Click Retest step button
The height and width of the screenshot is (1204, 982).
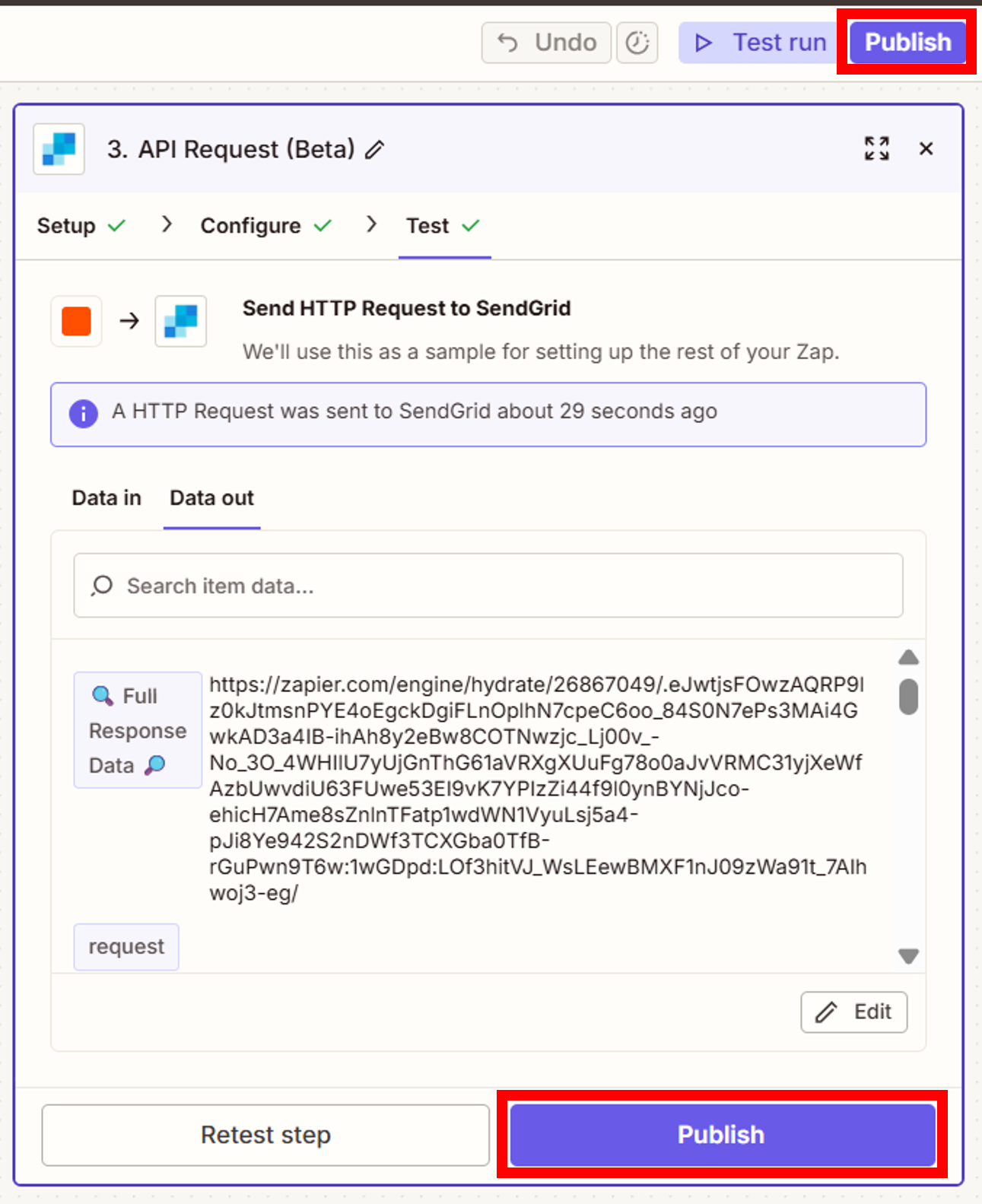click(265, 1135)
